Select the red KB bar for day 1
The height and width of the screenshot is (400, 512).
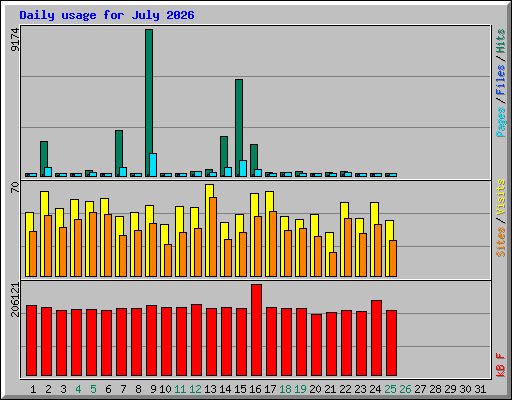tap(31, 340)
